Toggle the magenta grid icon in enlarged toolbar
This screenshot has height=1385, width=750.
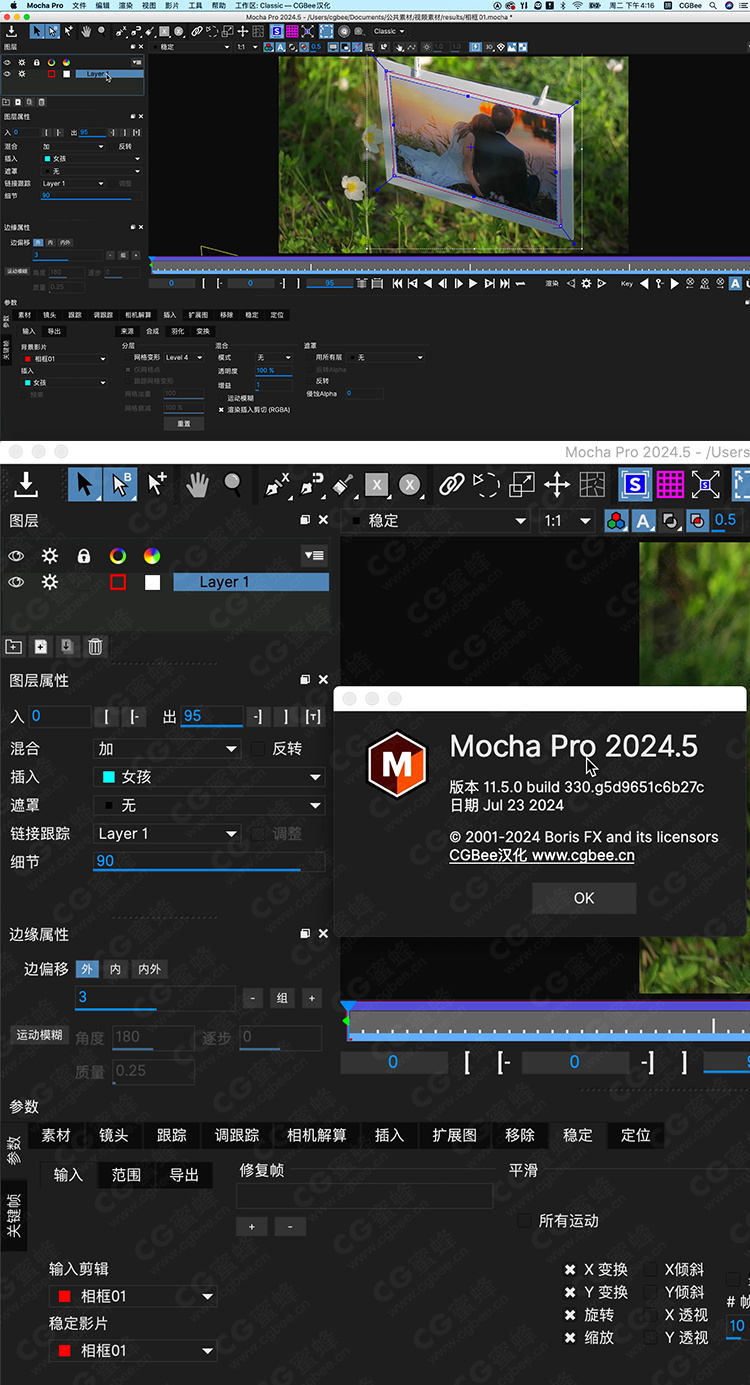(670, 485)
